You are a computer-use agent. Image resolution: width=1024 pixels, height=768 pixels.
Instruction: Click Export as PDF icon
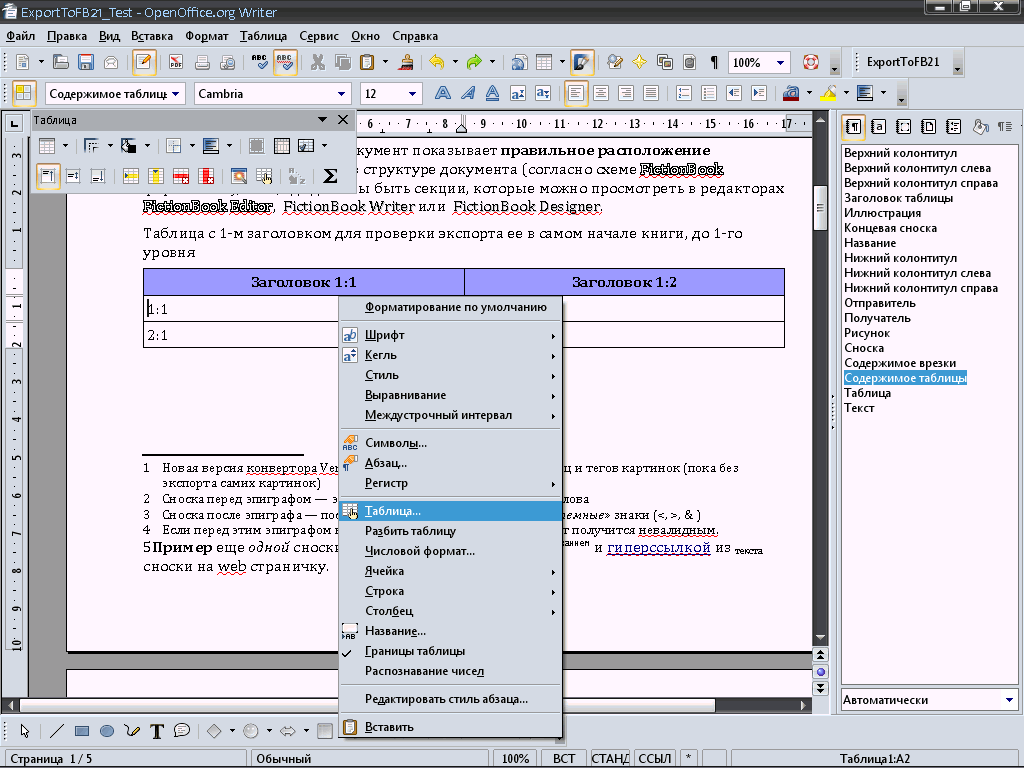176,62
